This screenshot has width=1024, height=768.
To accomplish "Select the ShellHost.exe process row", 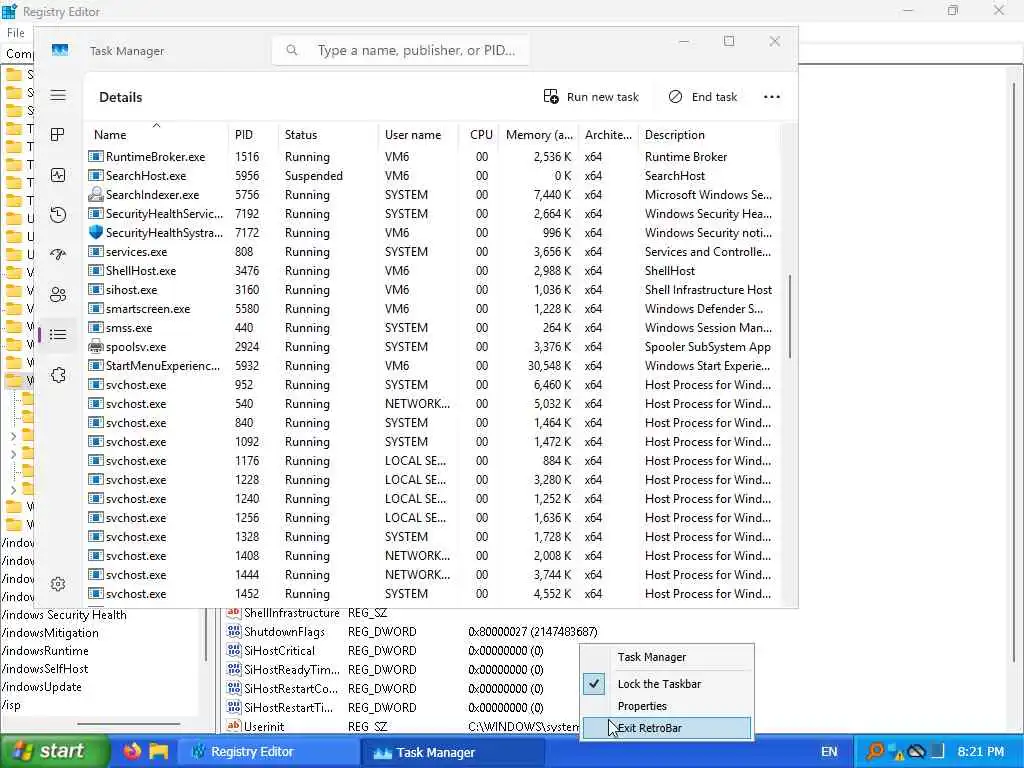I will pos(432,270).
